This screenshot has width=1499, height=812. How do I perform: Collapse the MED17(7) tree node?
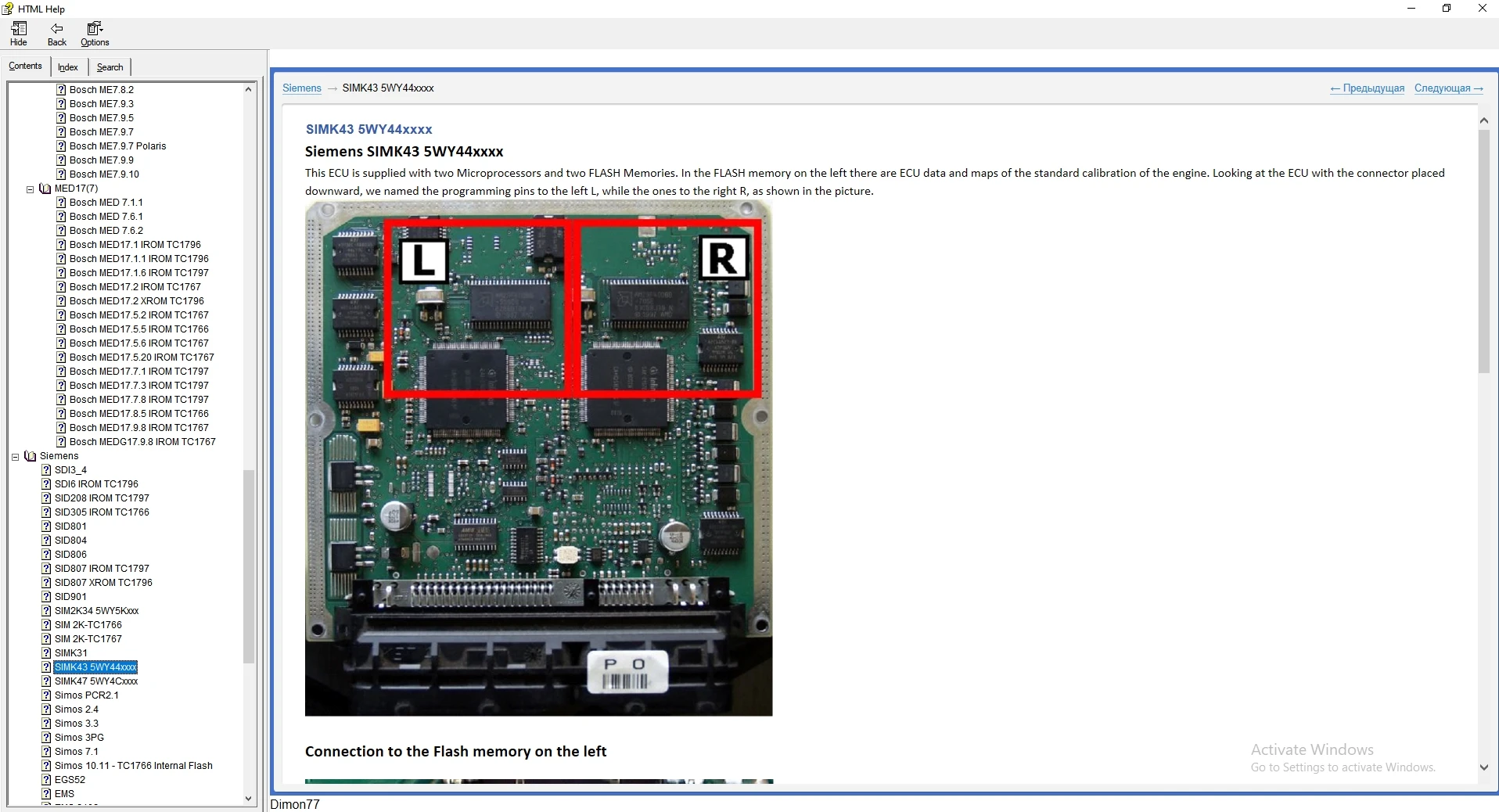point(31,189)
